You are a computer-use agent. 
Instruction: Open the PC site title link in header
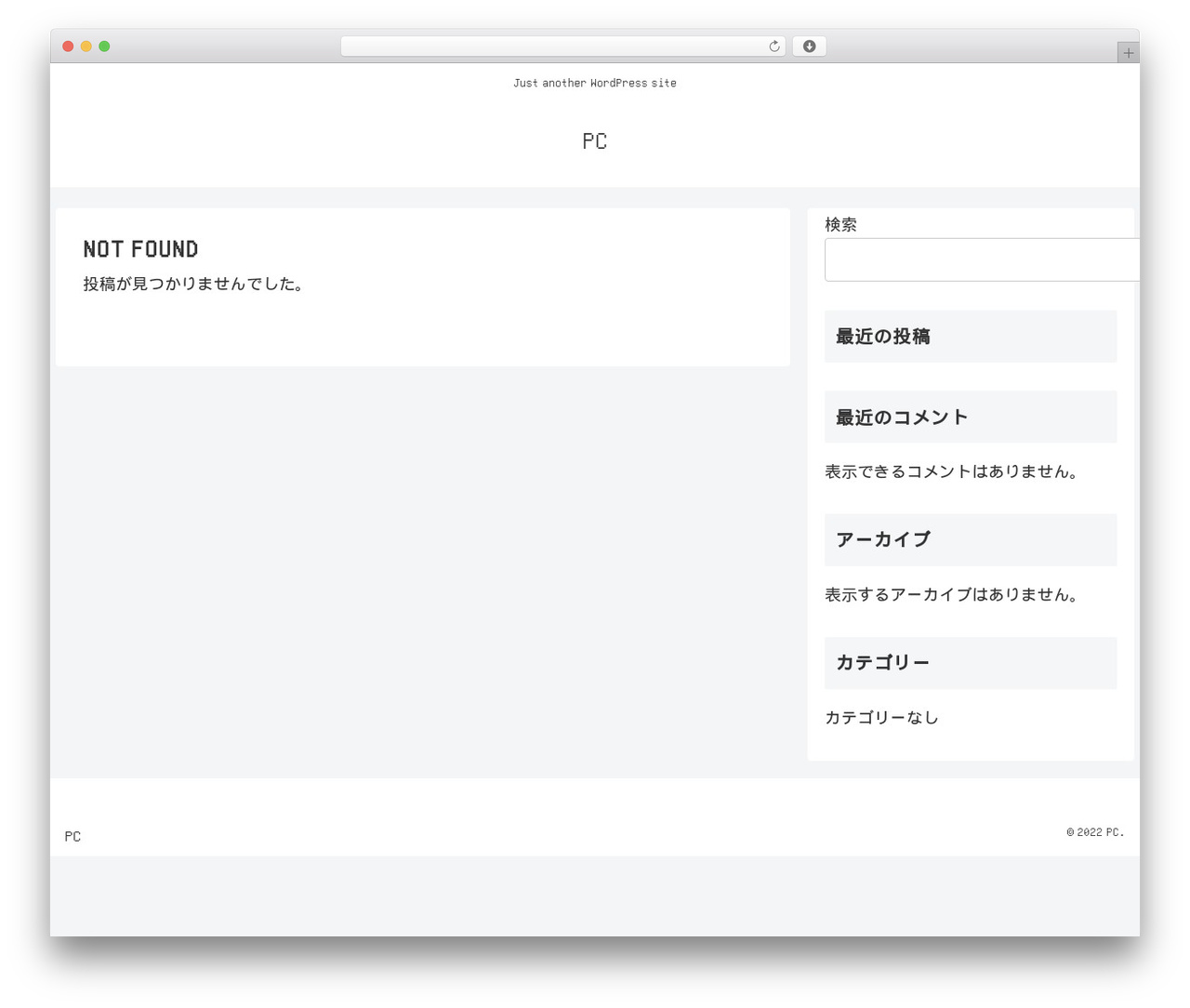pyautogui.click(x=595, y=141)
